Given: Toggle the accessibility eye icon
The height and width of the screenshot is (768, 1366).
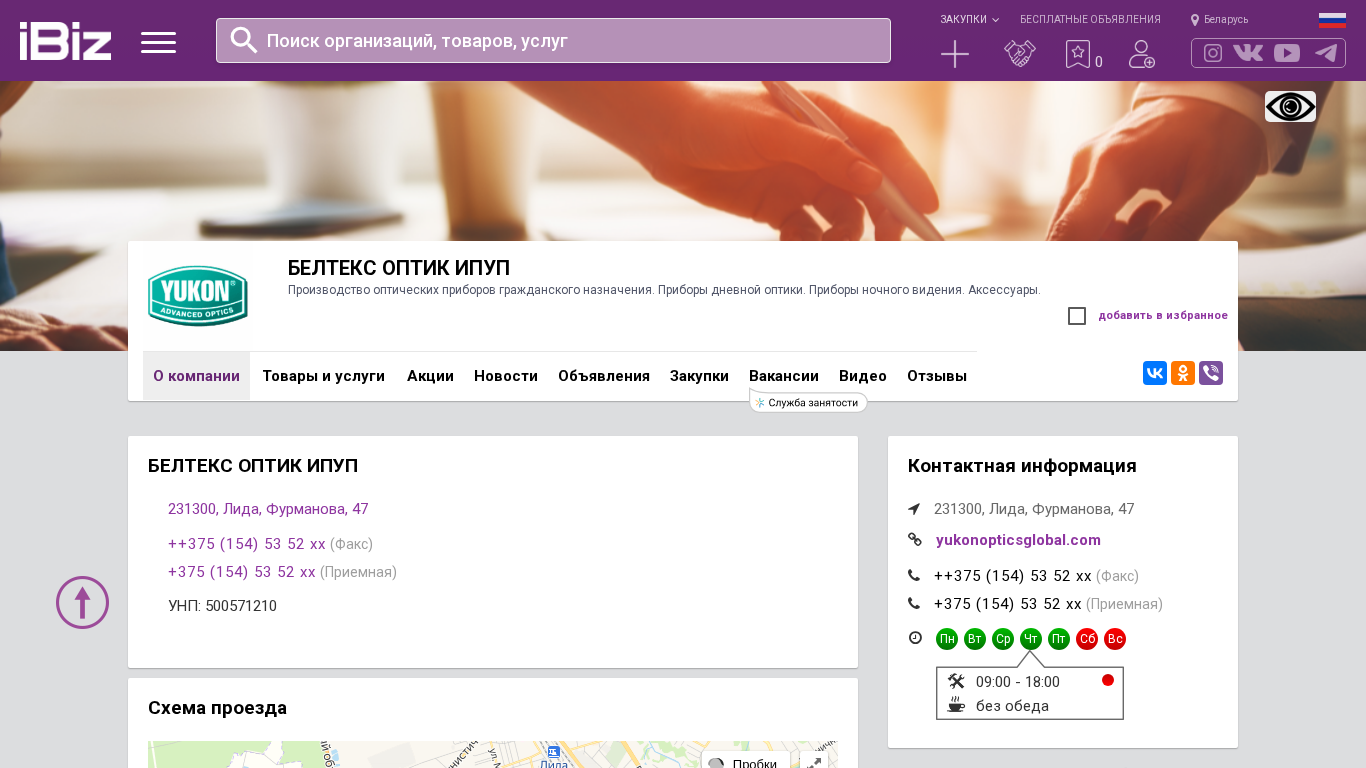Looking at the screenshot, I should [x=1290, y=107].
